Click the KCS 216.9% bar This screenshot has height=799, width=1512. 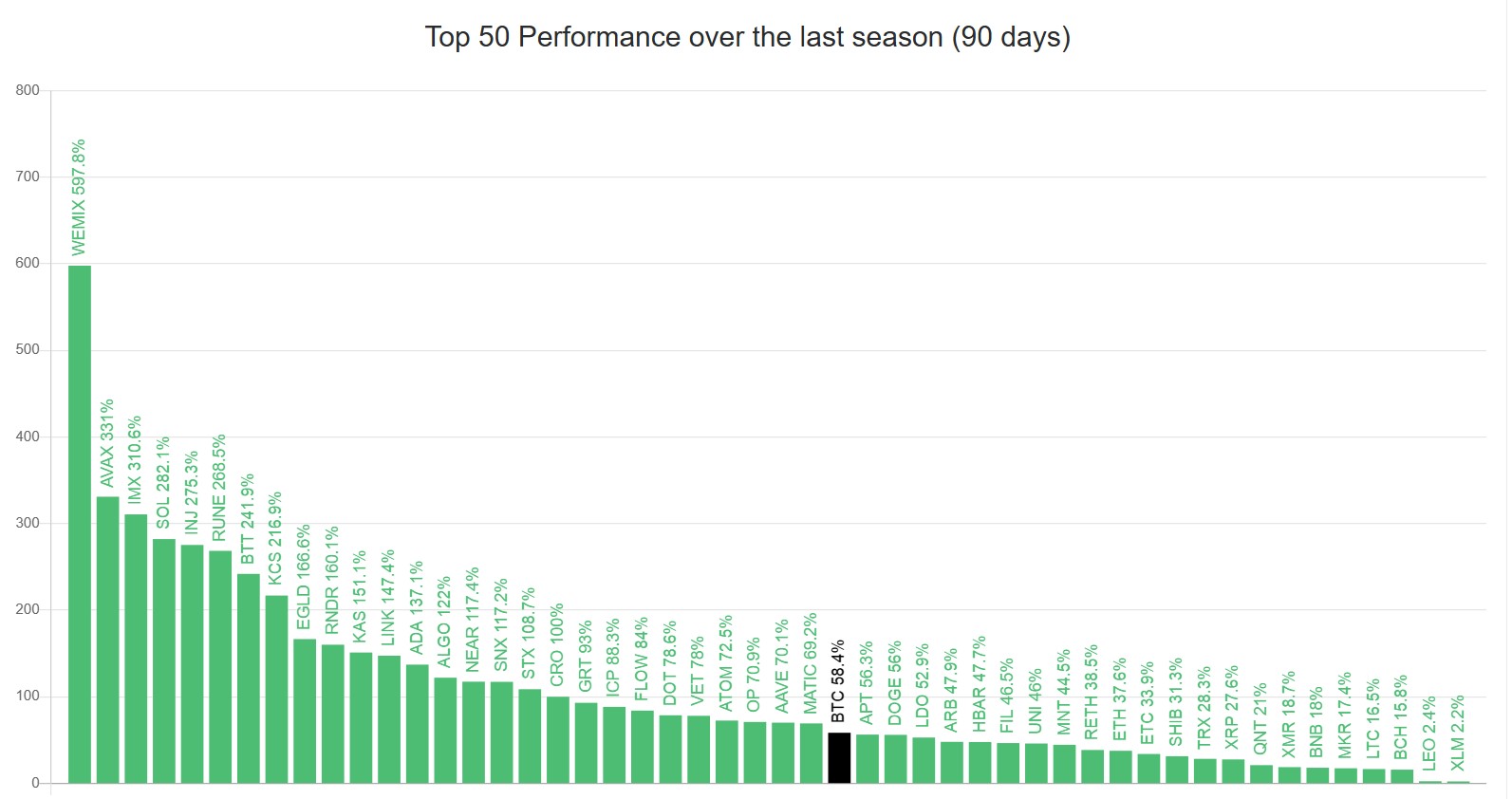[x=276, y=689]
